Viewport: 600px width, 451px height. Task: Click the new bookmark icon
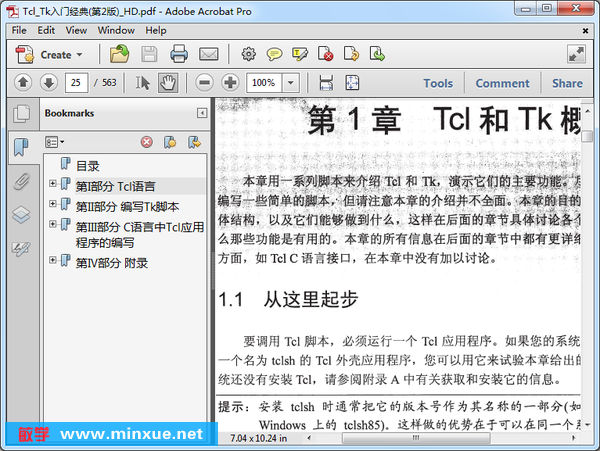(170, 142)
